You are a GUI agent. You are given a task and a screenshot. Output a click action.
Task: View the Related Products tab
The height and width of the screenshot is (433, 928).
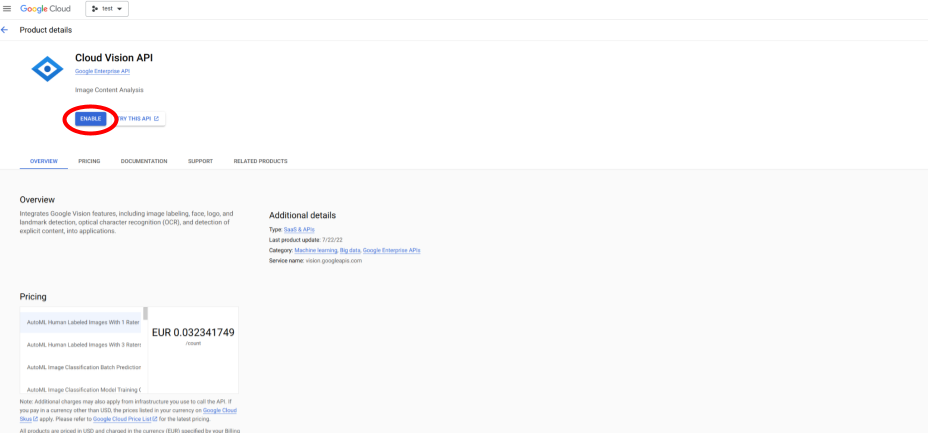click(260, 161)
